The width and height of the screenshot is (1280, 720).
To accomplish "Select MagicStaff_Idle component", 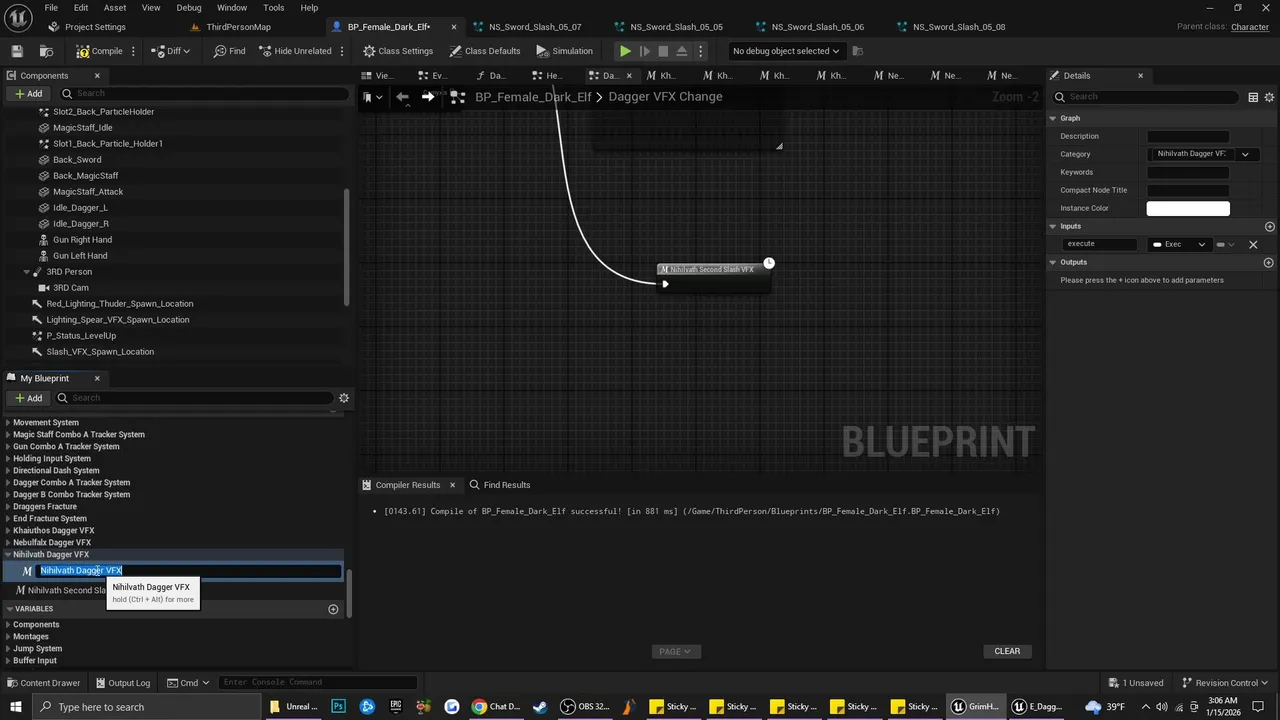I will pyautogui.click(x=82, y=128).
